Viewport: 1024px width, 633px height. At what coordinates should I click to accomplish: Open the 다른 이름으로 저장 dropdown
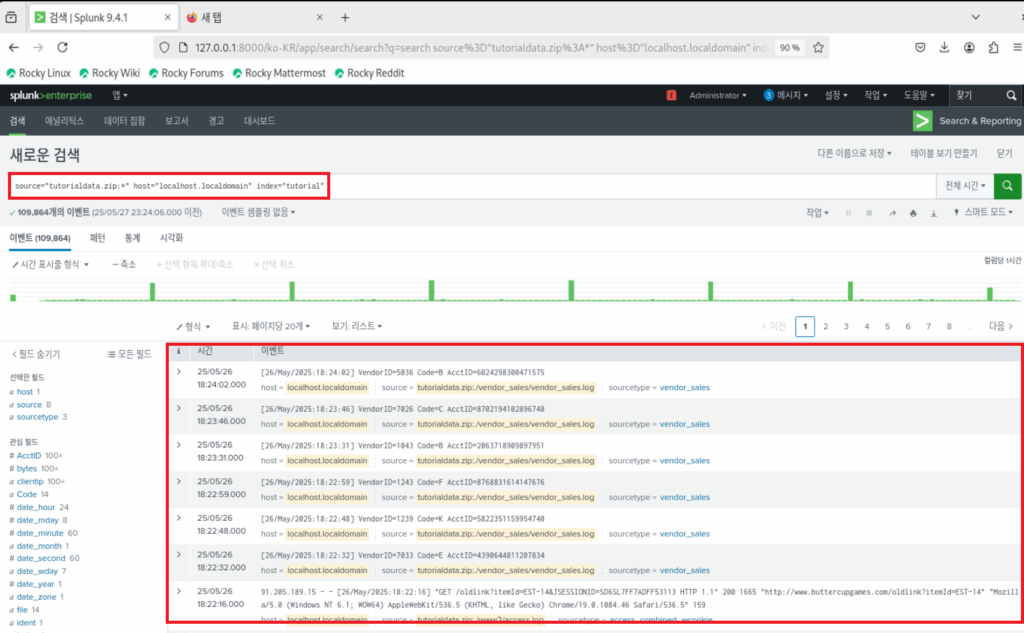[x=854, y=154]
